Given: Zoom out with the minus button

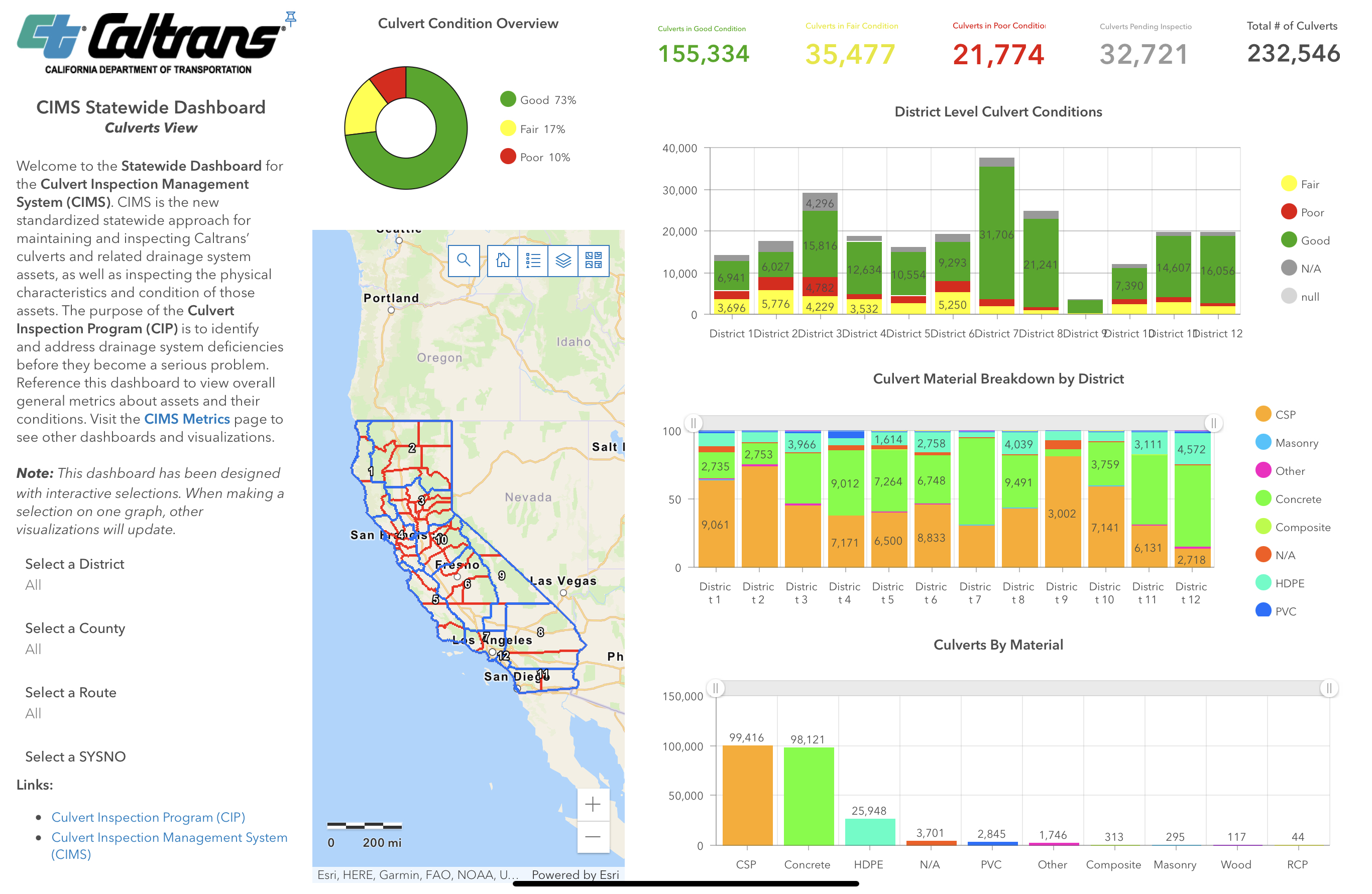Looking at the screenshot, I should [593, 836].
